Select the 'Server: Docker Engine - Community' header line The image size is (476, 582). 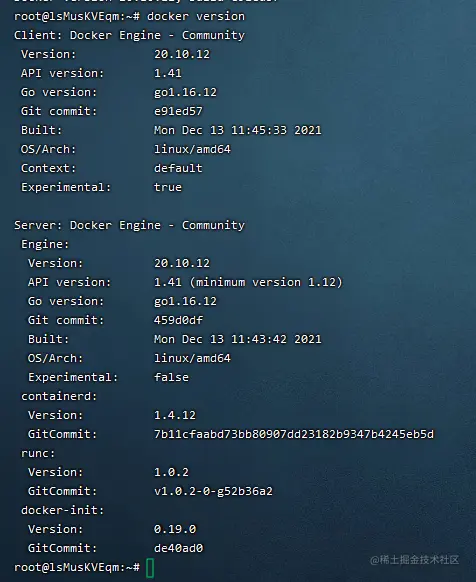pos(130,225)
